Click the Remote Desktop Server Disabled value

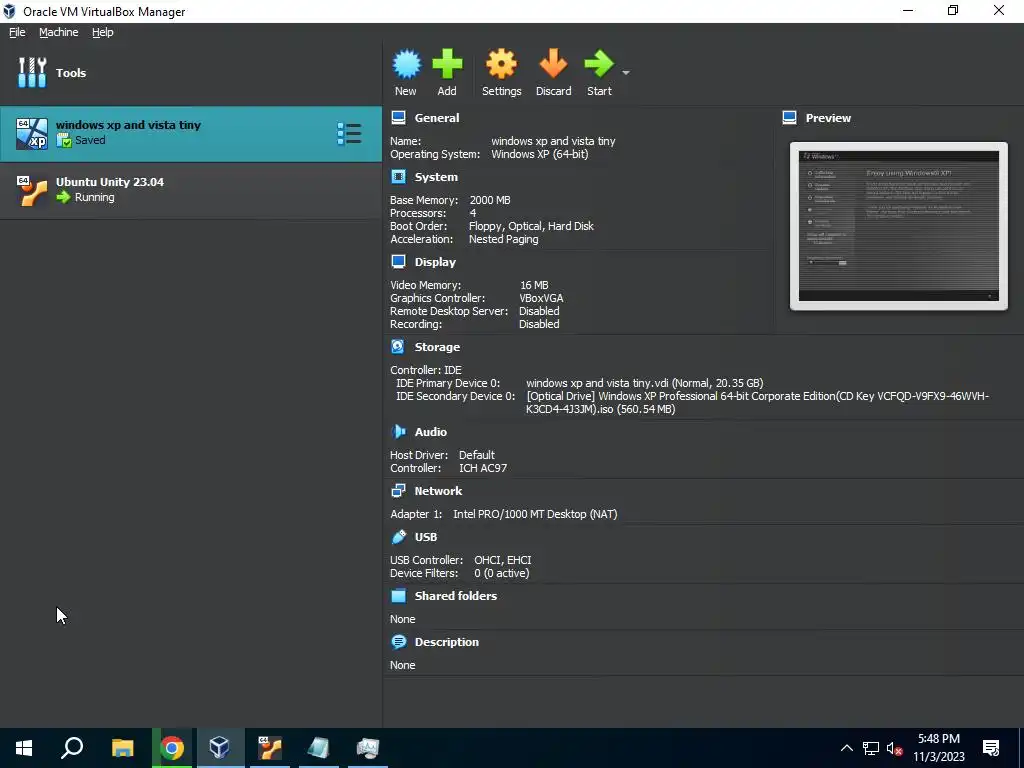tap(539, 311)
